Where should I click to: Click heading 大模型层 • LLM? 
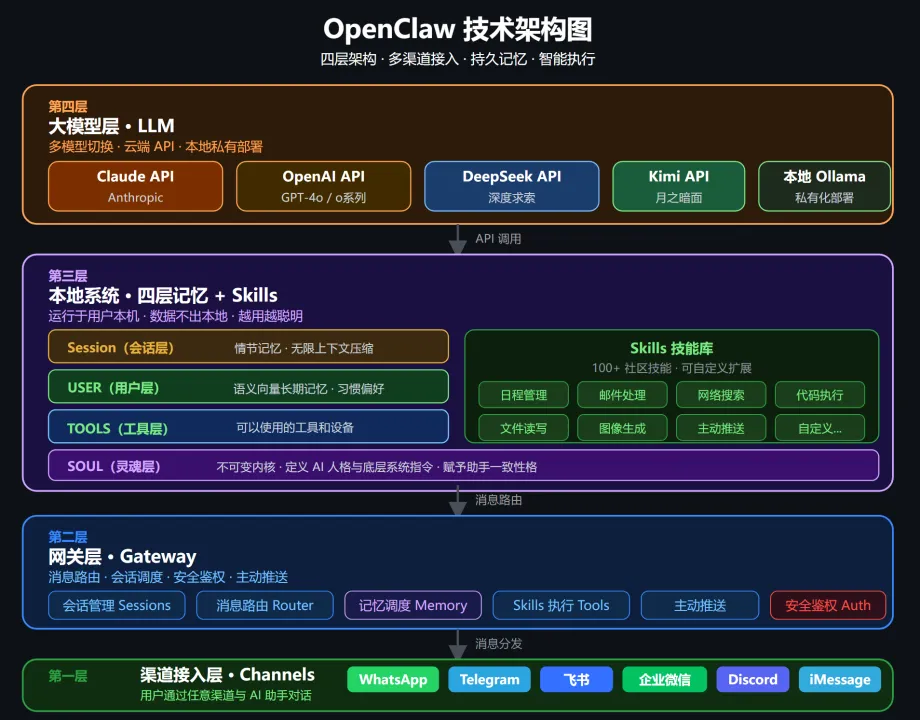[111, 126]
